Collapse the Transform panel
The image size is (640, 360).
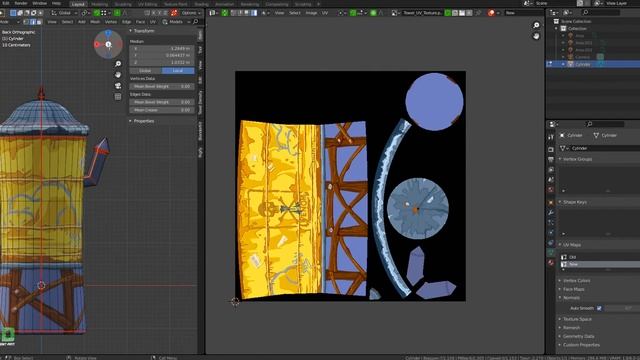(142, 31)
